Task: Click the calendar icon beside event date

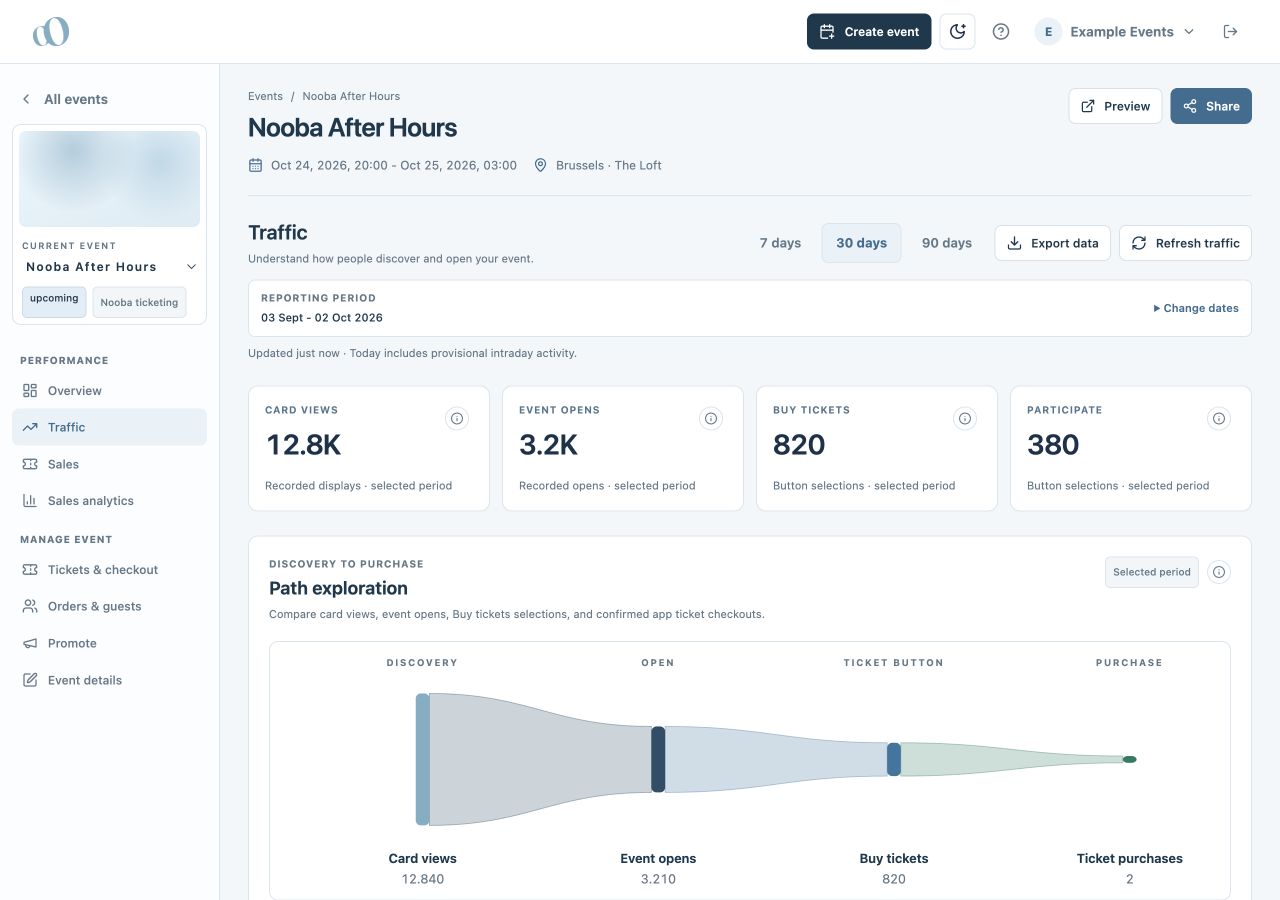Action: pyautogui.click(x=255, y=165)
